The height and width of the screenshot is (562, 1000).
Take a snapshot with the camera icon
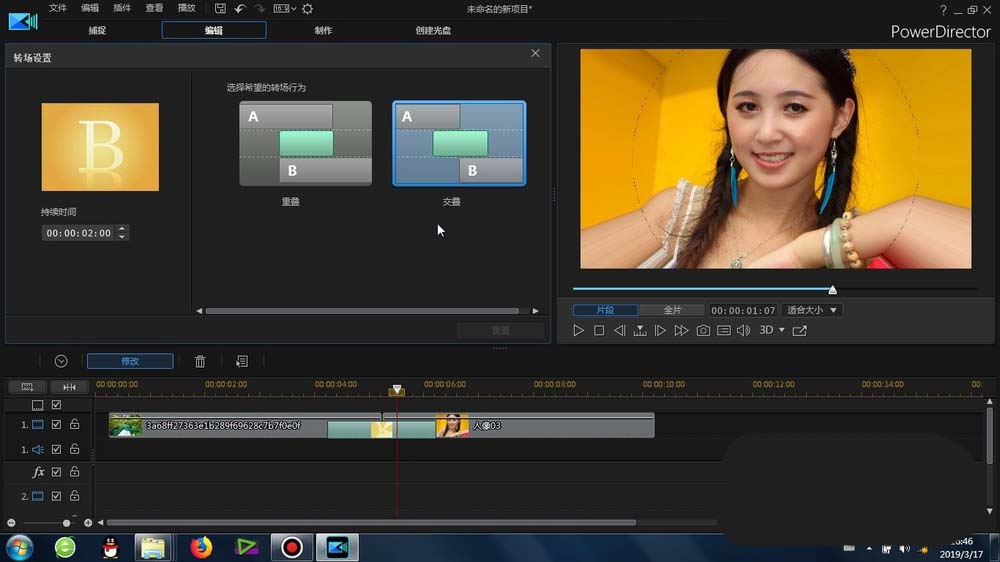(703, 331)
